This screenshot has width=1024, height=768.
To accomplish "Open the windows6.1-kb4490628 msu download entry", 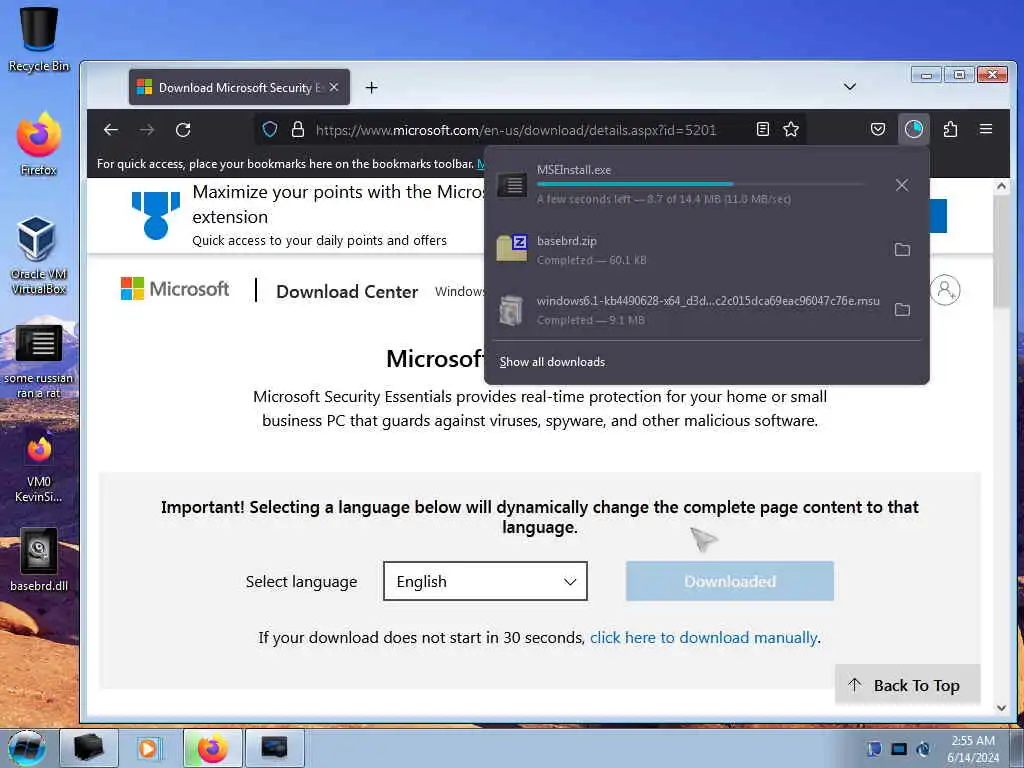I will click(686, 310).
